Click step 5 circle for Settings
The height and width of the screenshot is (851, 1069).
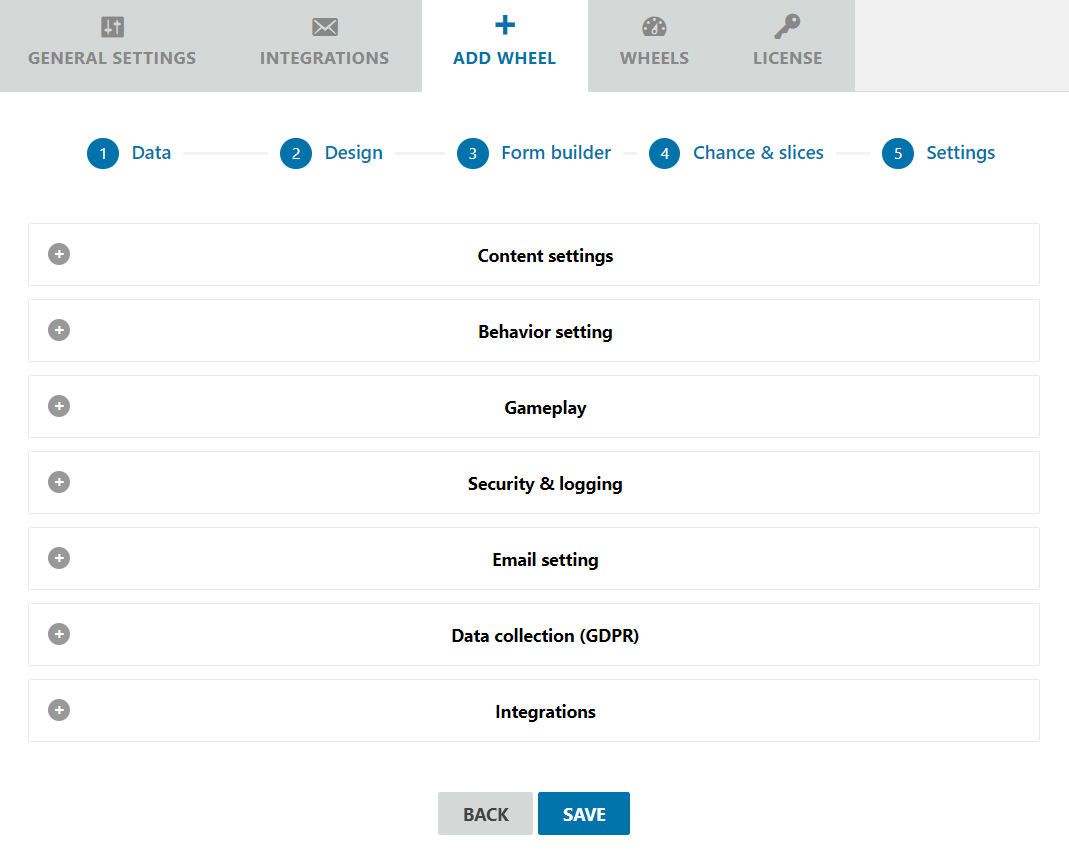pos(898,153)
